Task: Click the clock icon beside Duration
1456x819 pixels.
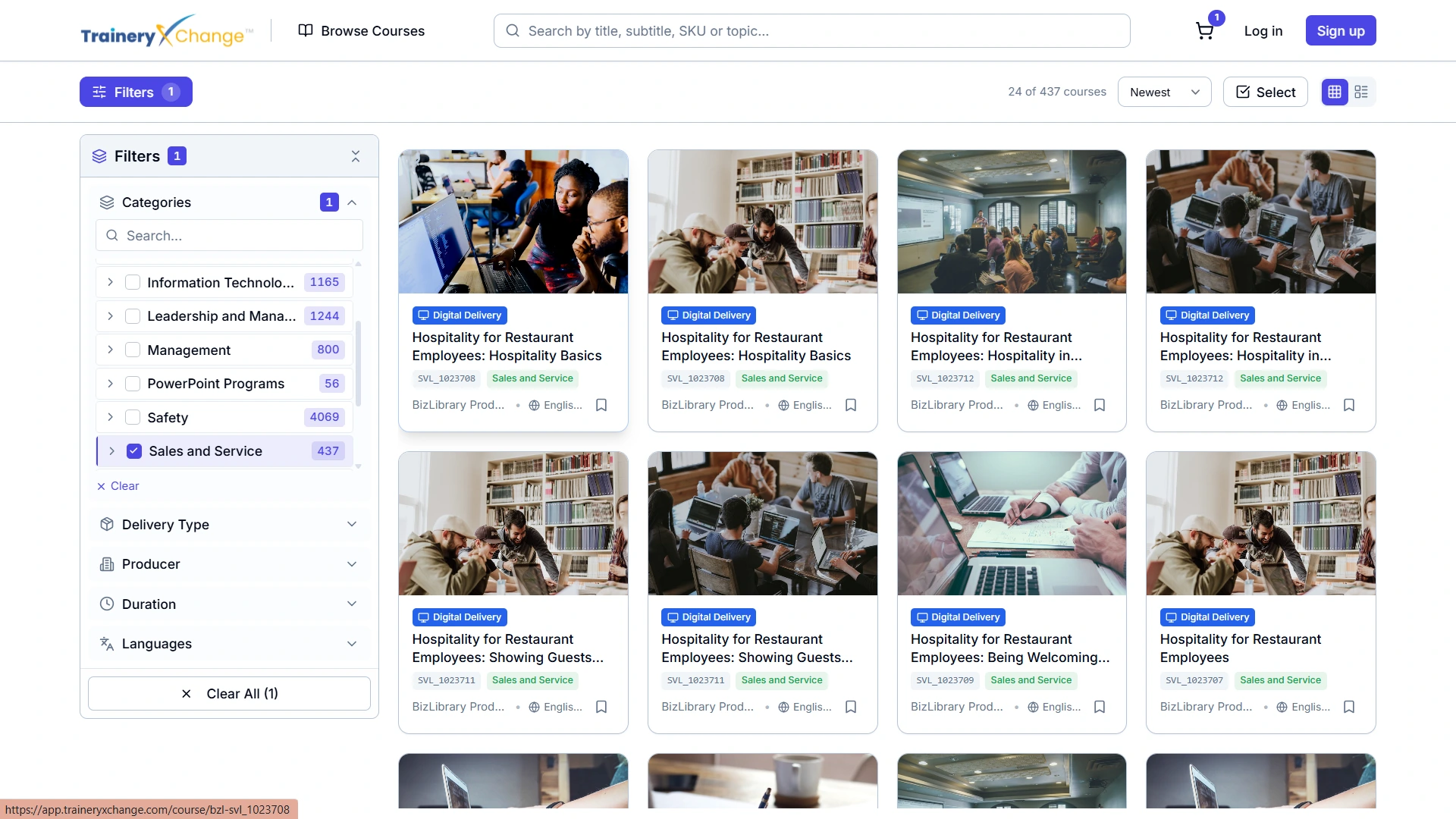Action: [107, 604]
